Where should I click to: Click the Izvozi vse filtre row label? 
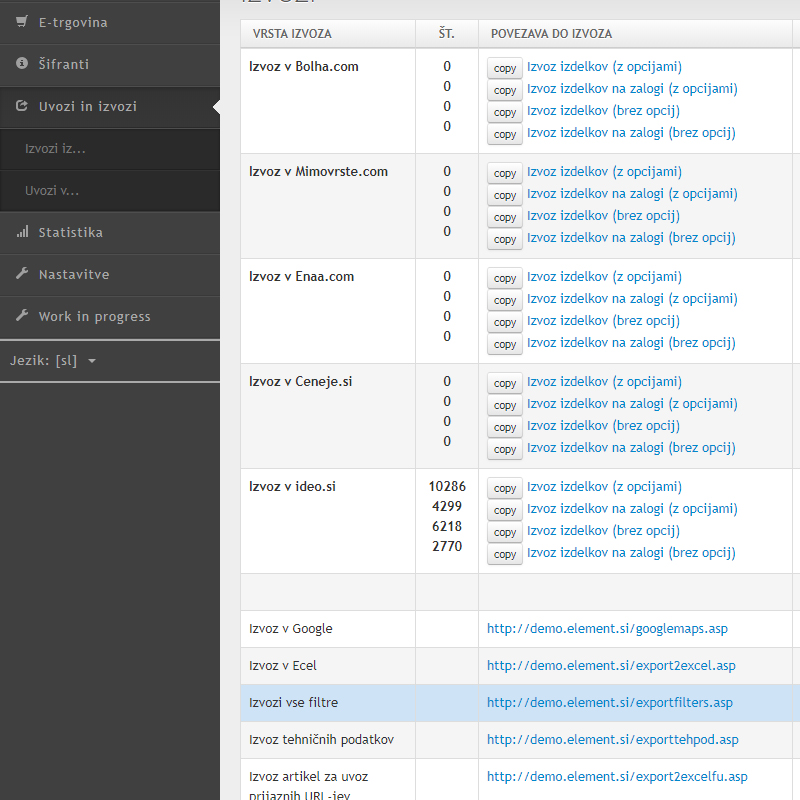pyautogui.click(x=293, y=703)
